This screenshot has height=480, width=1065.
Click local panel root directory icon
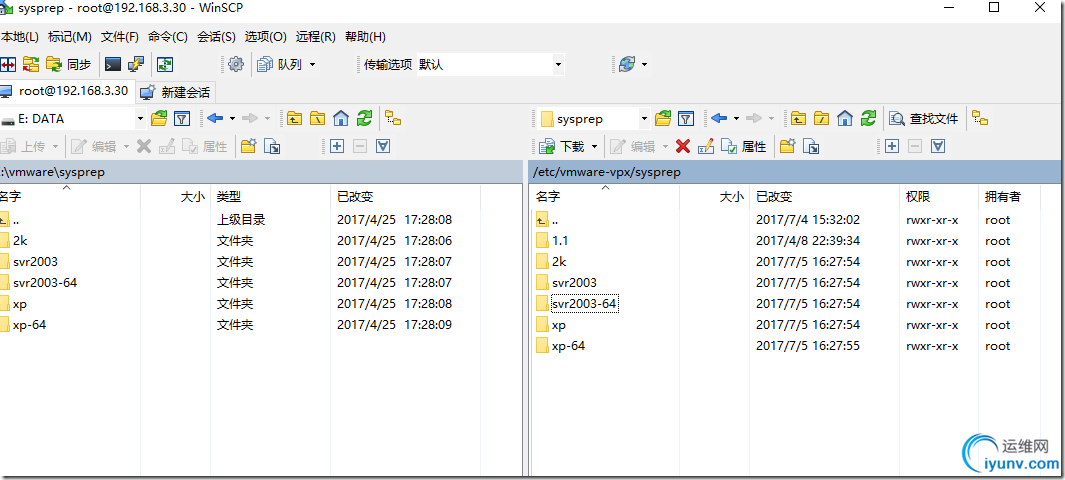(318, 119)
